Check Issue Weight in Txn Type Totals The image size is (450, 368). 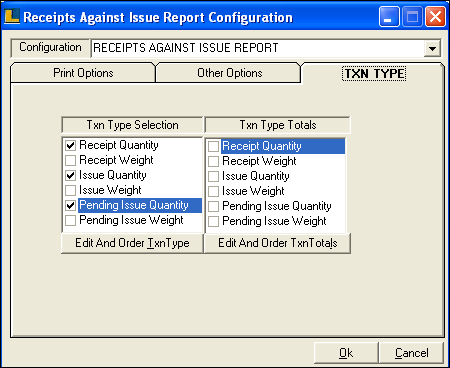[x=213, y=191]
